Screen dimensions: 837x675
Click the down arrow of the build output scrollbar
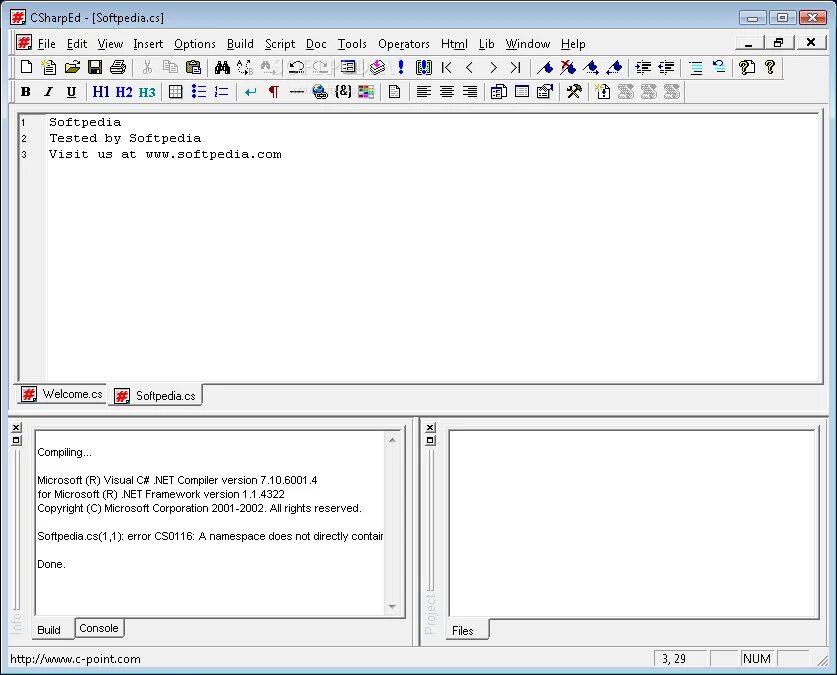[392, 607]
